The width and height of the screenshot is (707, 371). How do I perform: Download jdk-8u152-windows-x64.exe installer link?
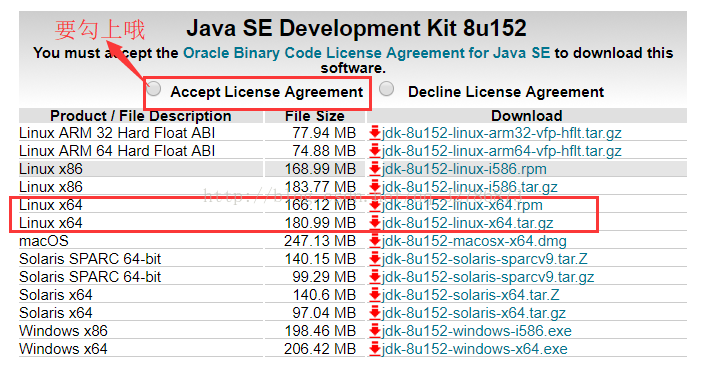[474, 349]
